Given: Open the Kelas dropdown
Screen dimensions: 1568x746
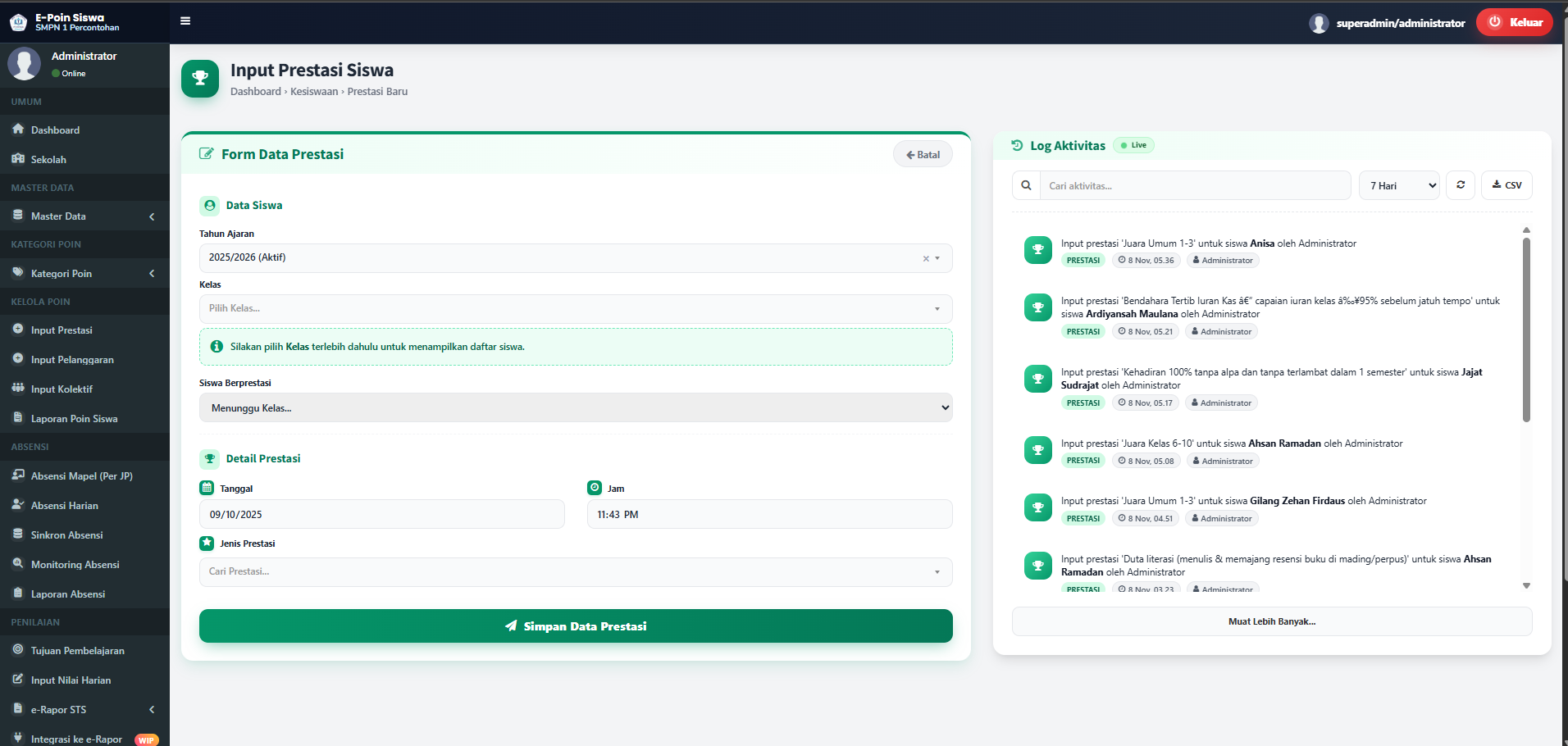Looking at the screenshot, I should 575,308.
